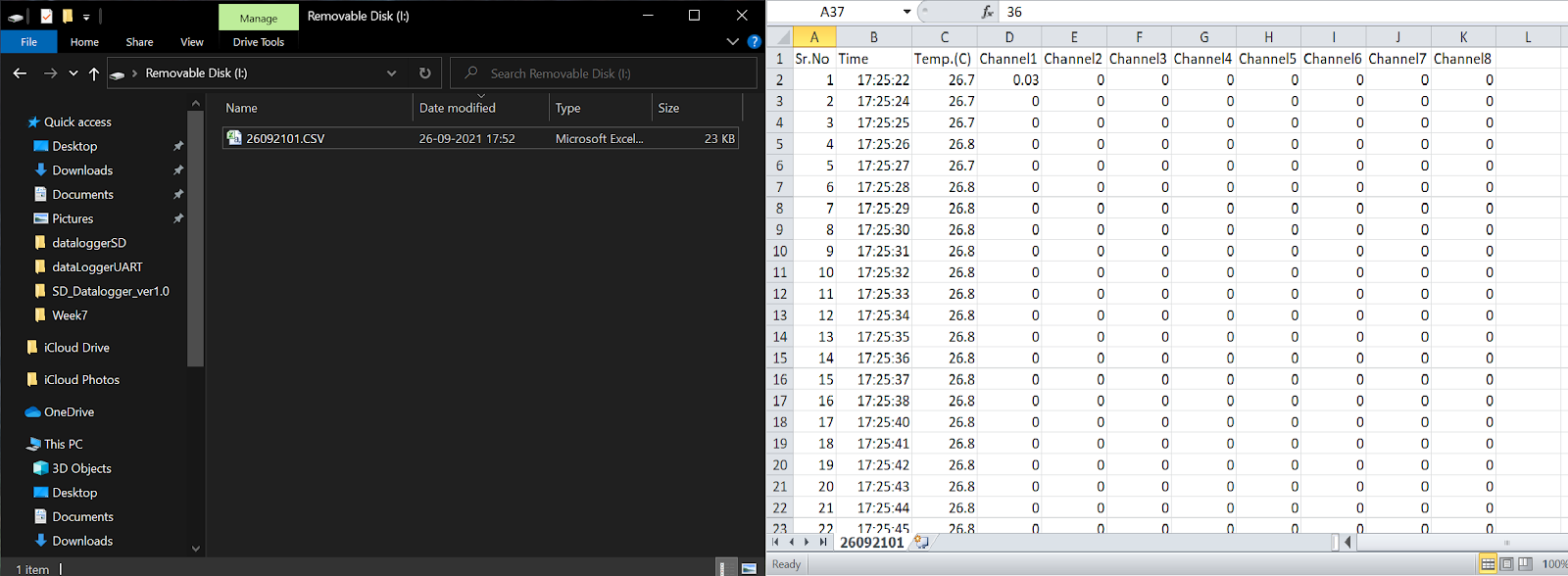Click cell B2 showing 17:25:22

click(874, 80)
